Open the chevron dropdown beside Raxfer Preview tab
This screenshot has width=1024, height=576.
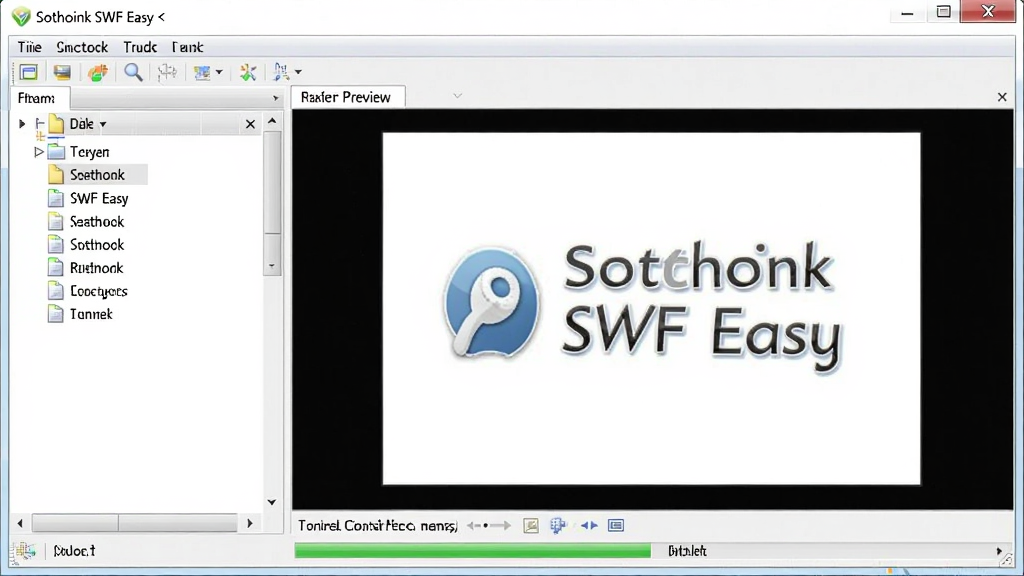(458, 96)
